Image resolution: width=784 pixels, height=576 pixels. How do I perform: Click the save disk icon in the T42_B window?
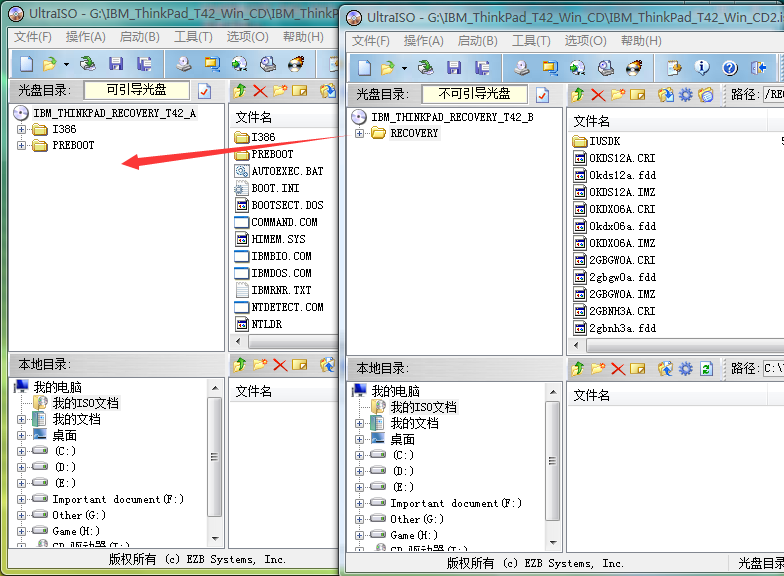tap(454, 67)
